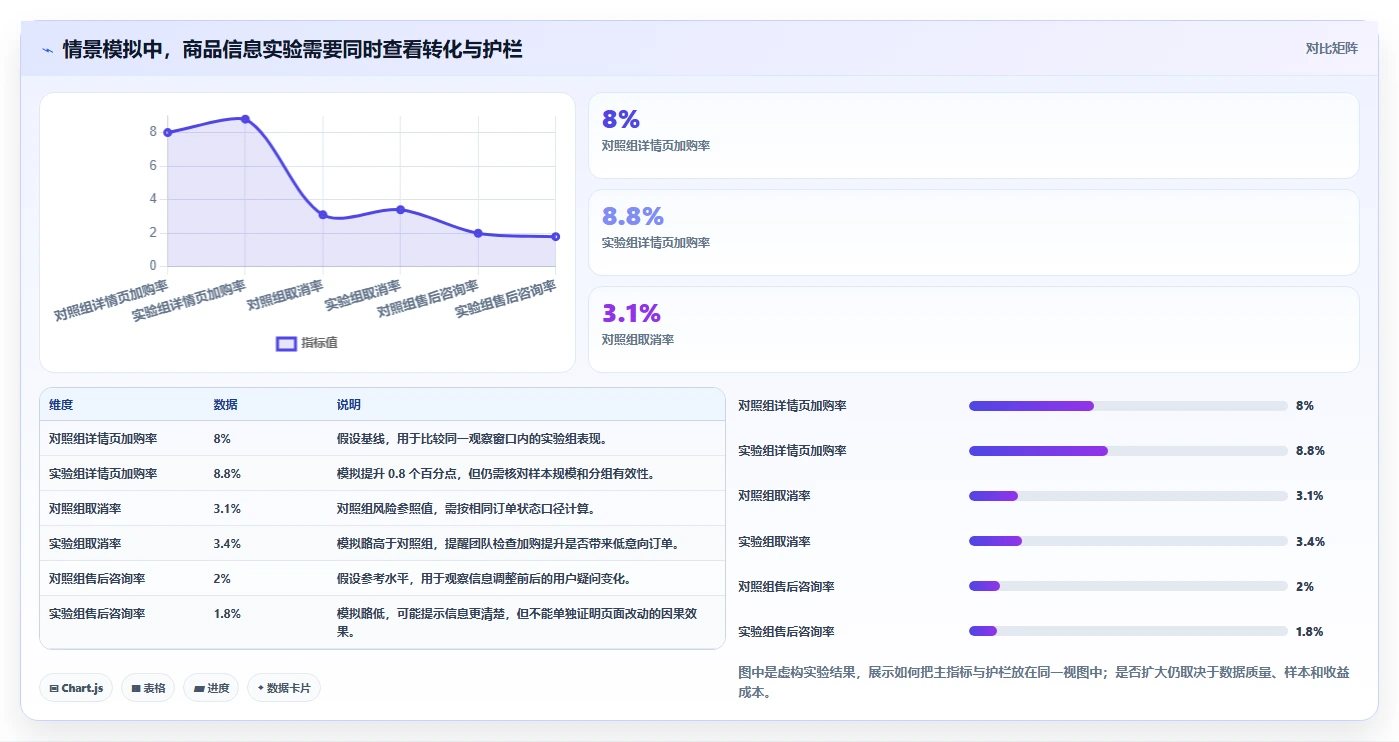Click the progress bar for 实验组取消率

click(x=1128, y=541)
